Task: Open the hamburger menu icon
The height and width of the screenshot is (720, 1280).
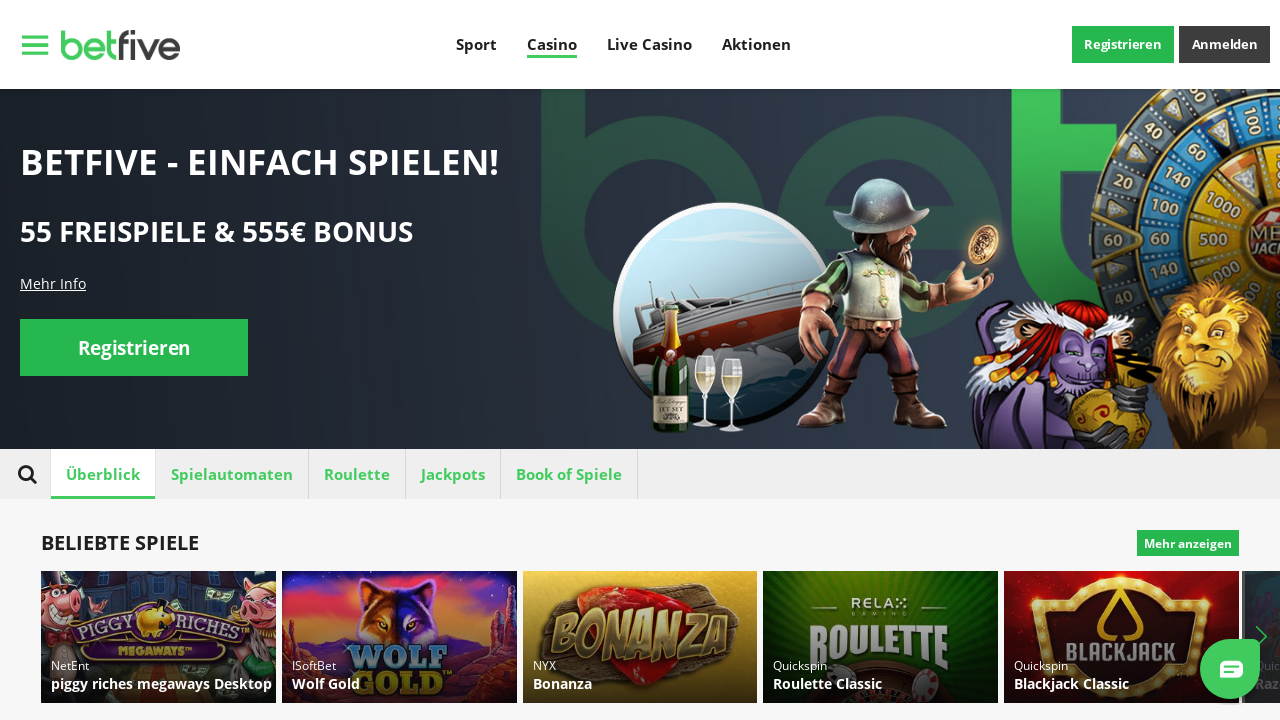Action: [35, 45]
